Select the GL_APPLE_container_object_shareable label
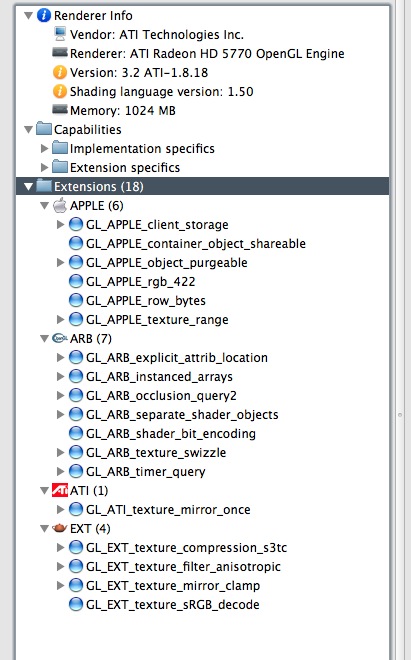The width and height of the screenshot is (411, 660). click(196, 243)
